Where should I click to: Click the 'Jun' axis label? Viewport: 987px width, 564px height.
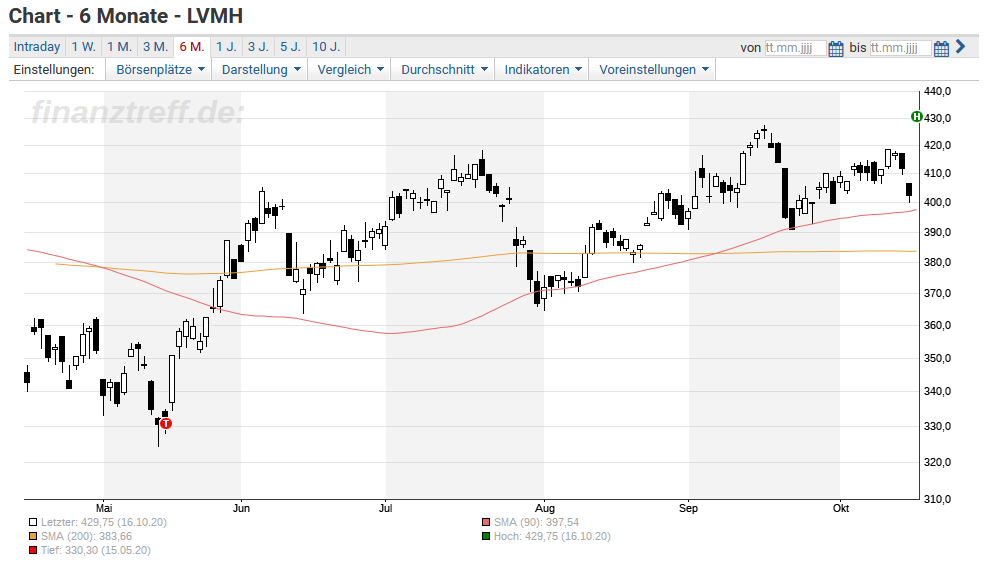[241, 508]
